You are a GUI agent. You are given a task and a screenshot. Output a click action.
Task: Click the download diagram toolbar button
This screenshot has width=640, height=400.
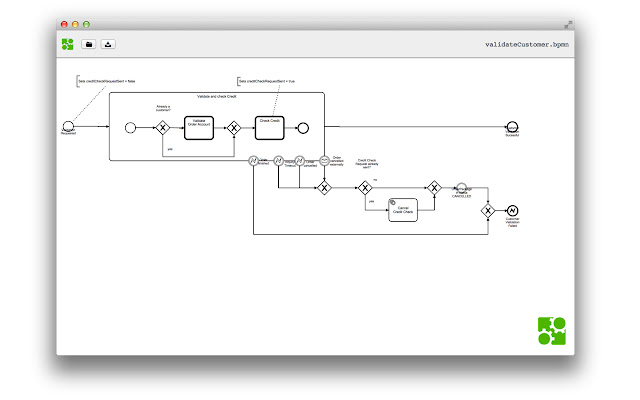pos(108,44)
